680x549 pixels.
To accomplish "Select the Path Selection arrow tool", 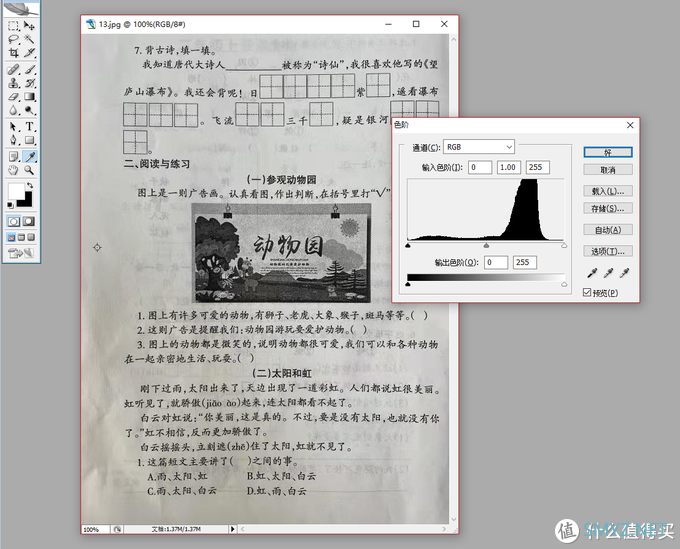I will 13,127.
